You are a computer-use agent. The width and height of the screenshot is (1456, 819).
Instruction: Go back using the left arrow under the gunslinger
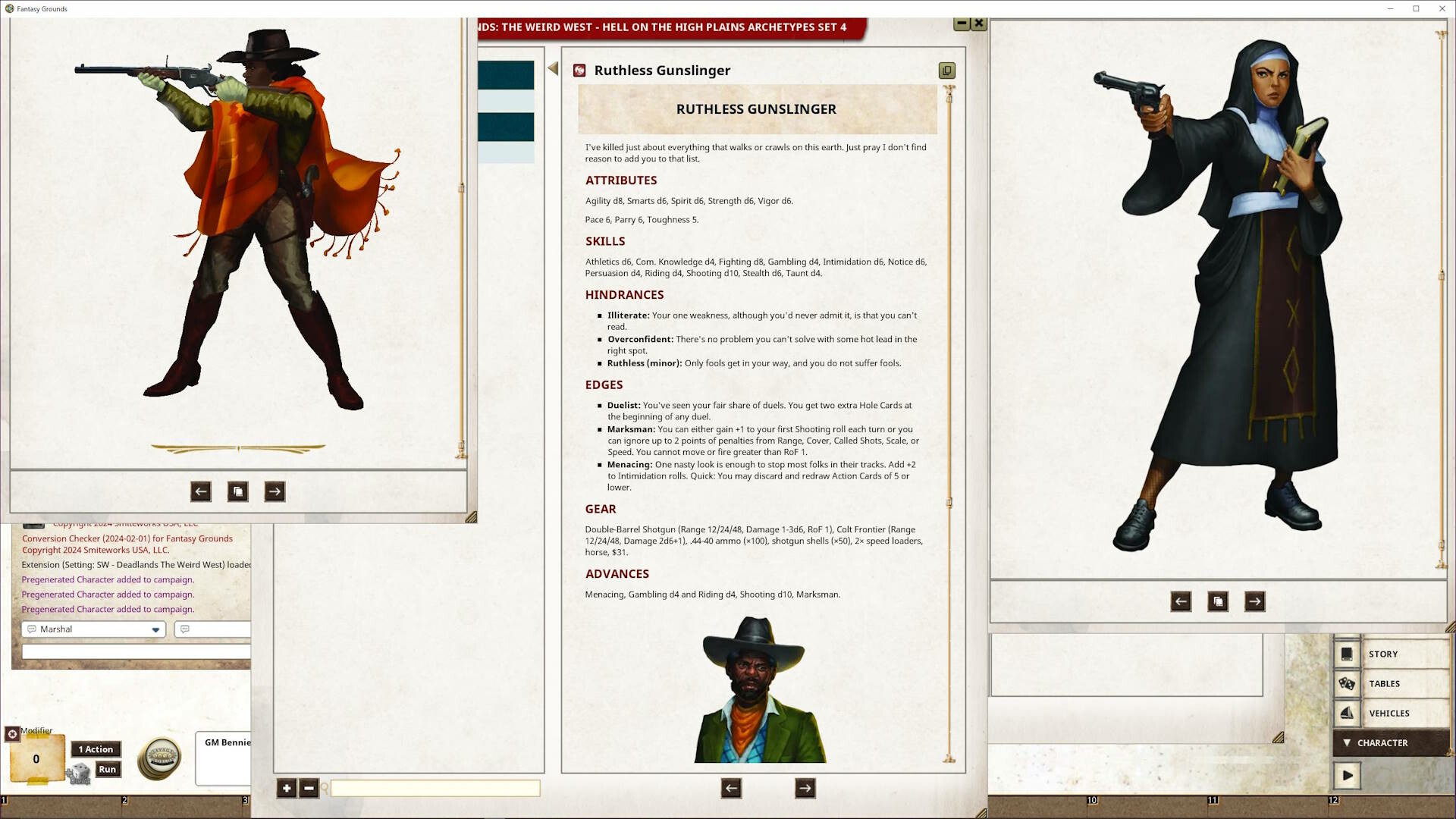tap(200, 491)
